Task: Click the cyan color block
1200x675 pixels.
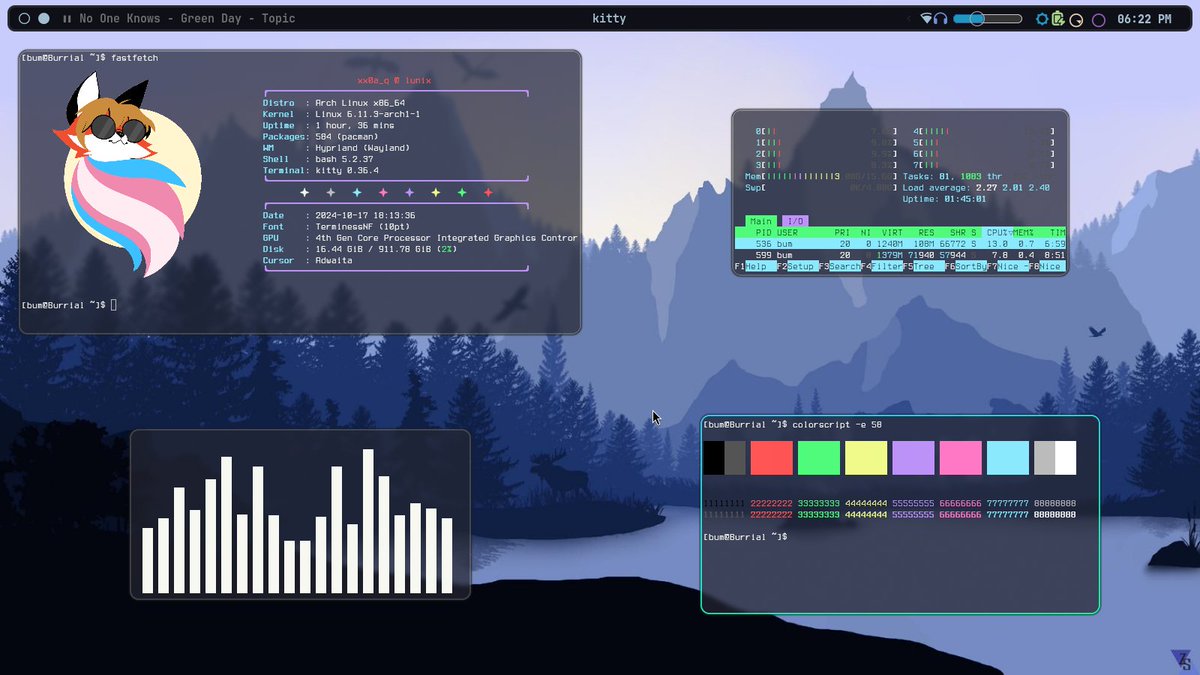Action: [1008, 458]
